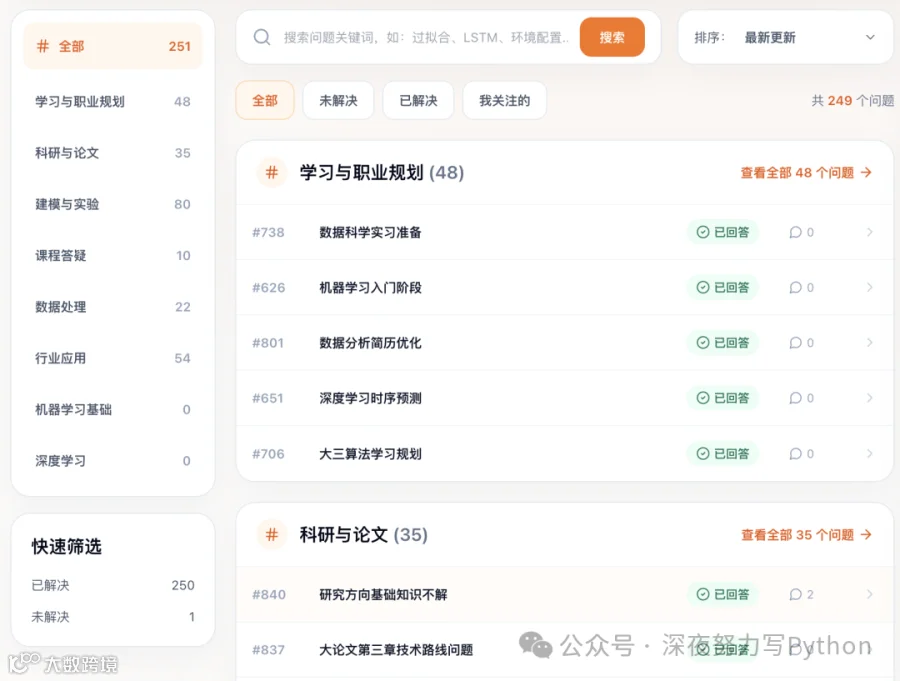The width and height of the screenshot is (900, 681).
Task: Open question 数据分析简历优化
Action: [x=370, y=343]
